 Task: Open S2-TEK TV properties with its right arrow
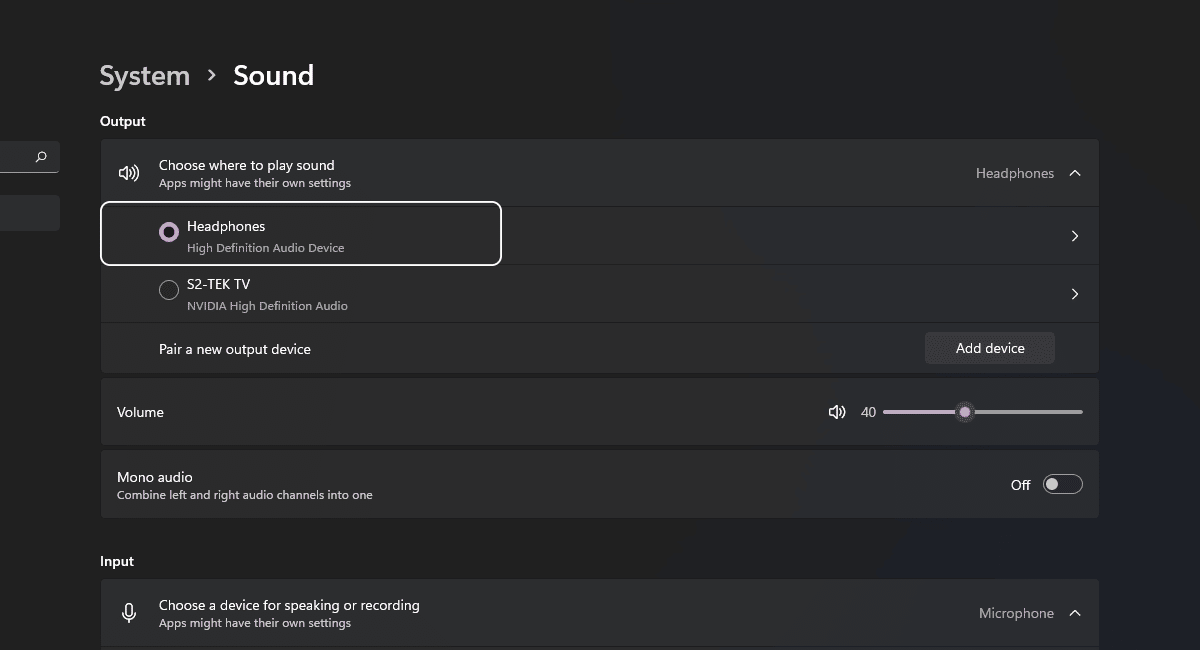click(1075, 294)
